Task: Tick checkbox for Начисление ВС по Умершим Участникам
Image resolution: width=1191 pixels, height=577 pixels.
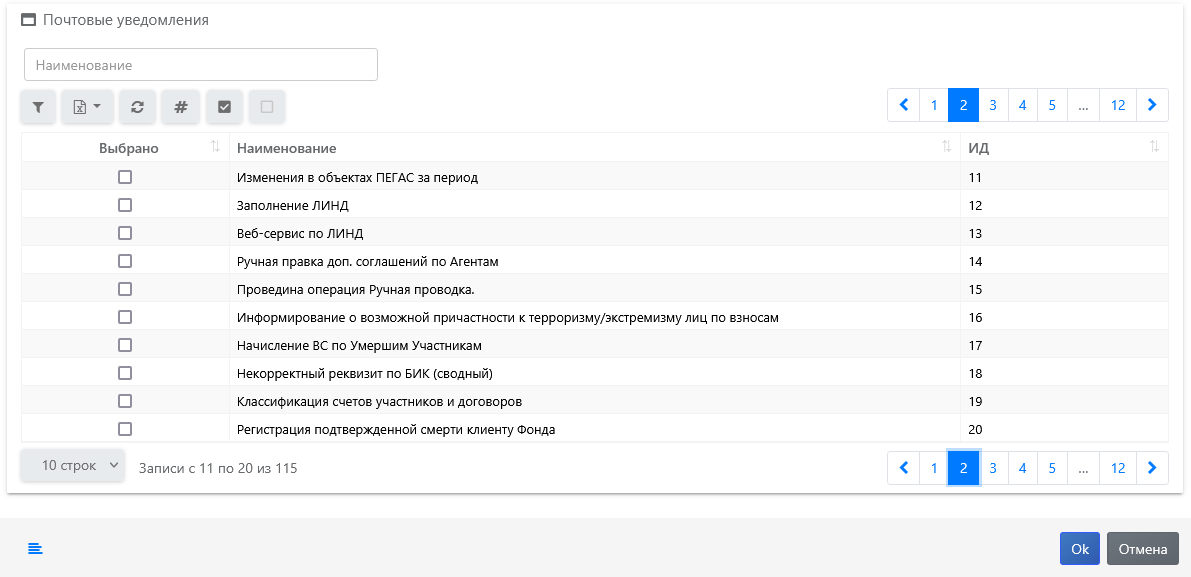Action: (125, 345)
